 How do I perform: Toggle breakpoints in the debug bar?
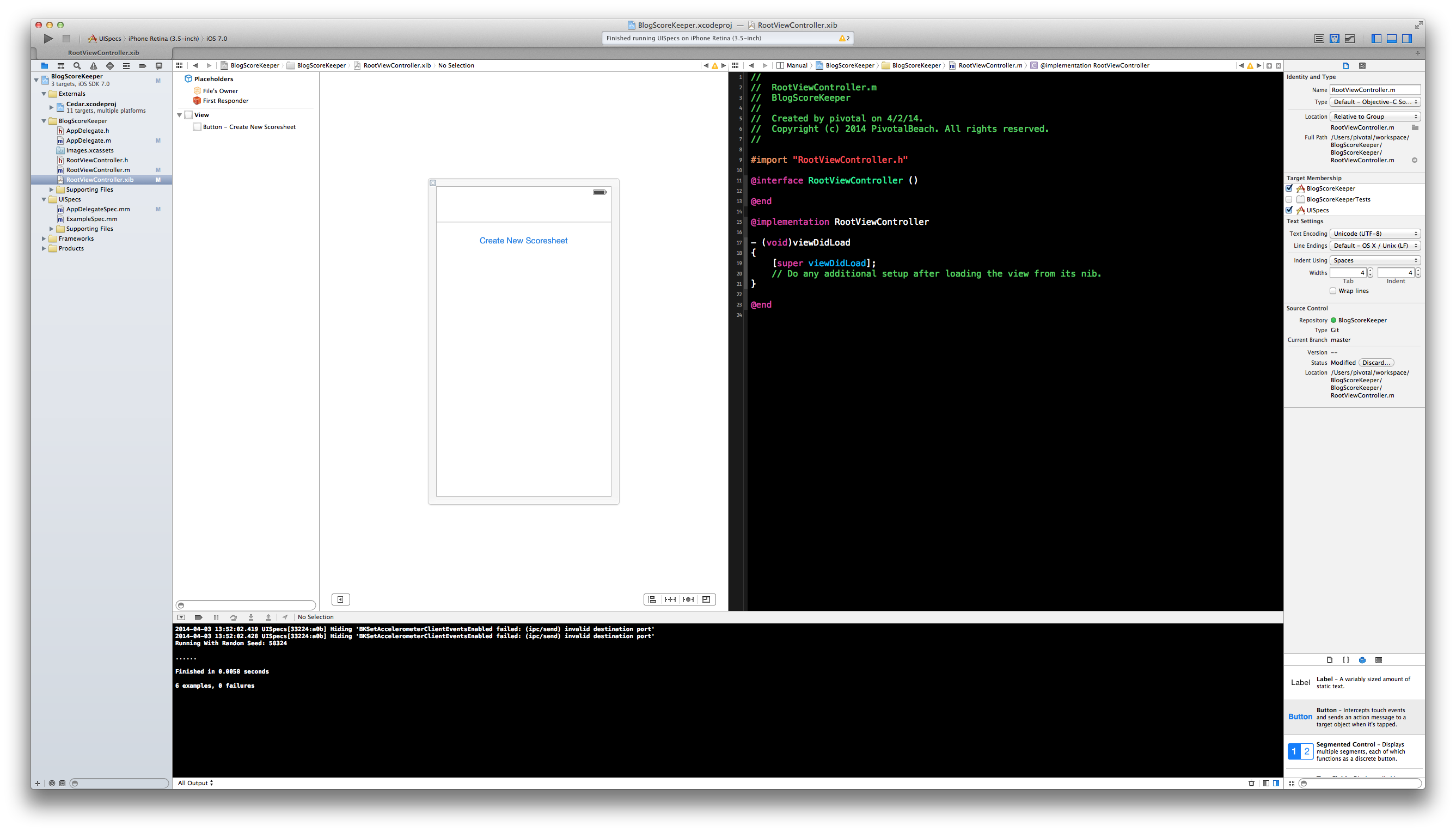click(x=198, y=617)
